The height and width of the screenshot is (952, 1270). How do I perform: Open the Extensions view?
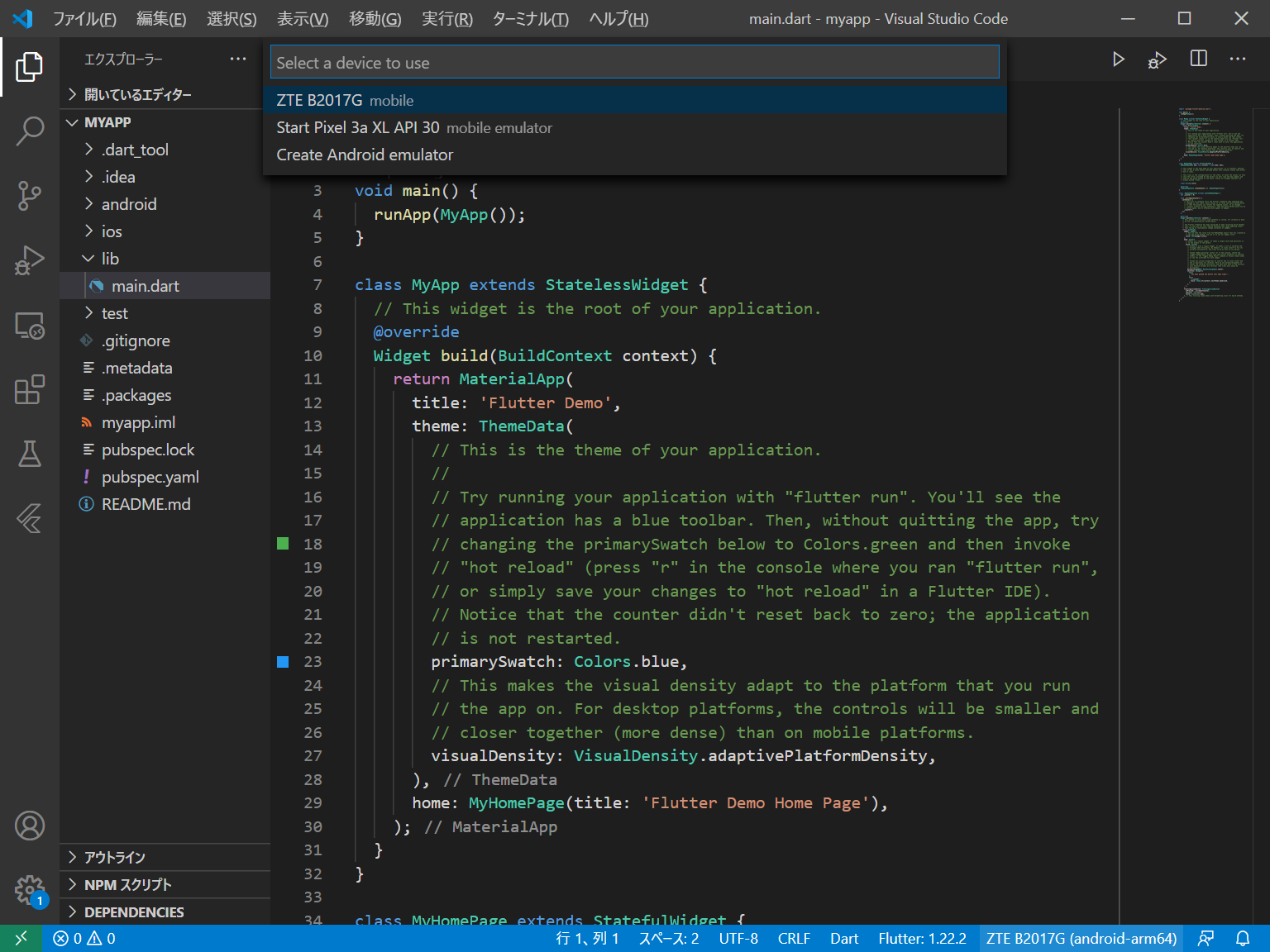(31, 390)
